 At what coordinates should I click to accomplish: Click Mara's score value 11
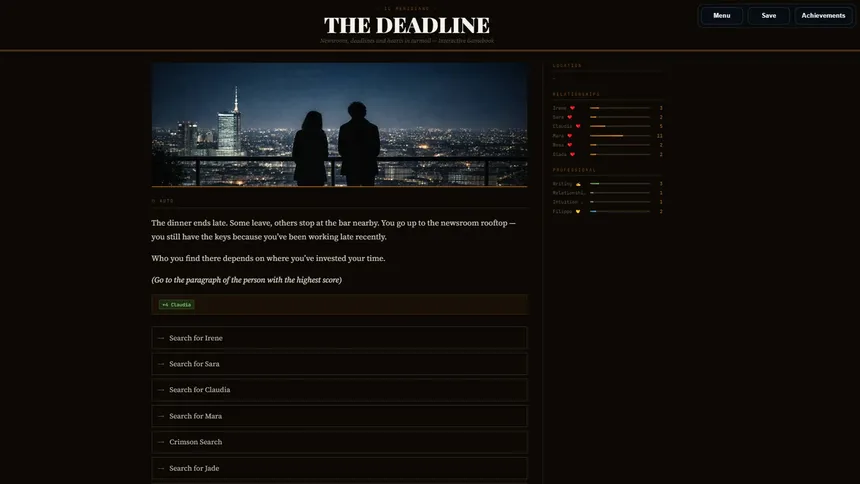659,136
